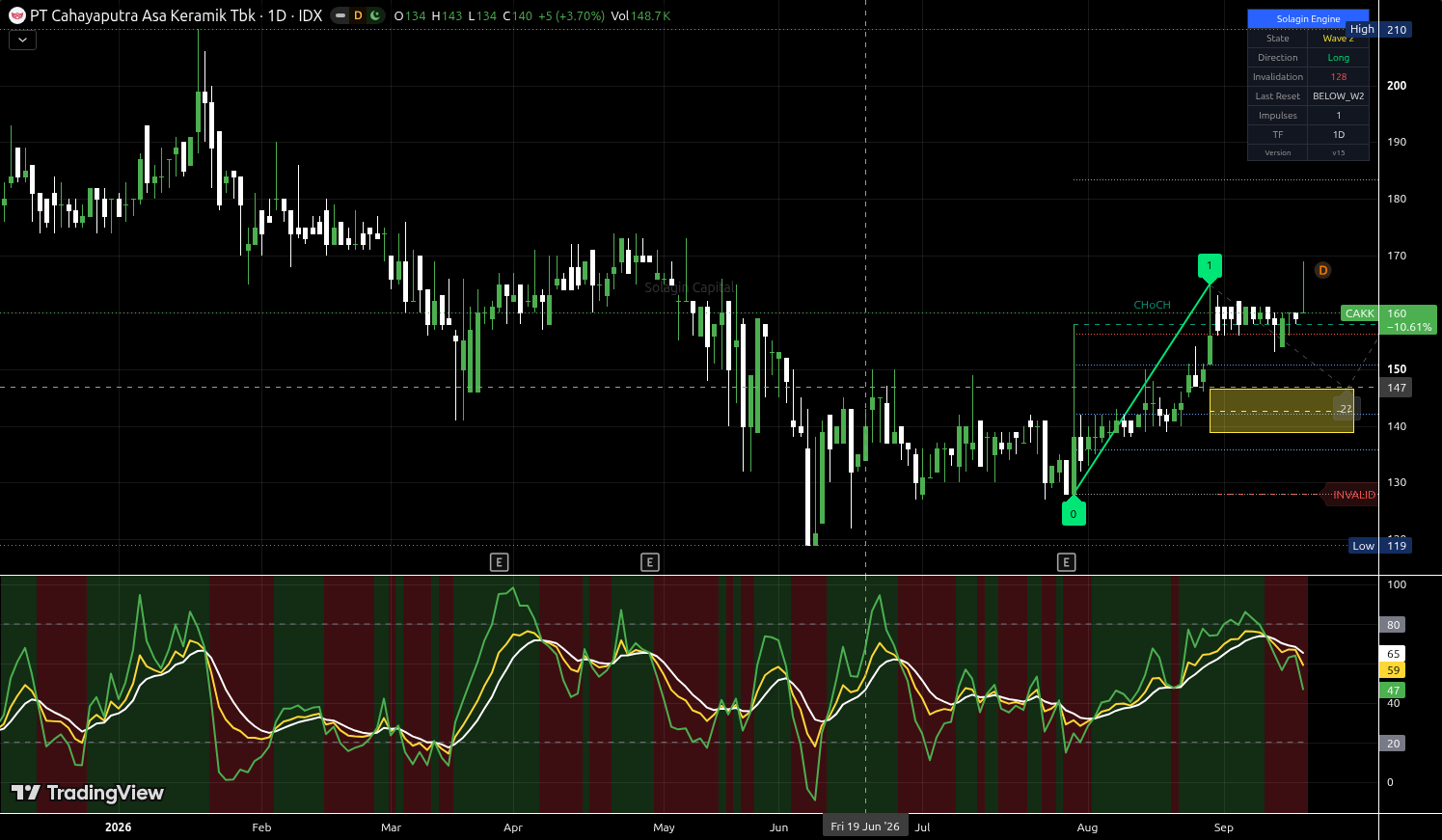
Task: Collapse the indicator legend with the chevron
Action: (22, 41)
